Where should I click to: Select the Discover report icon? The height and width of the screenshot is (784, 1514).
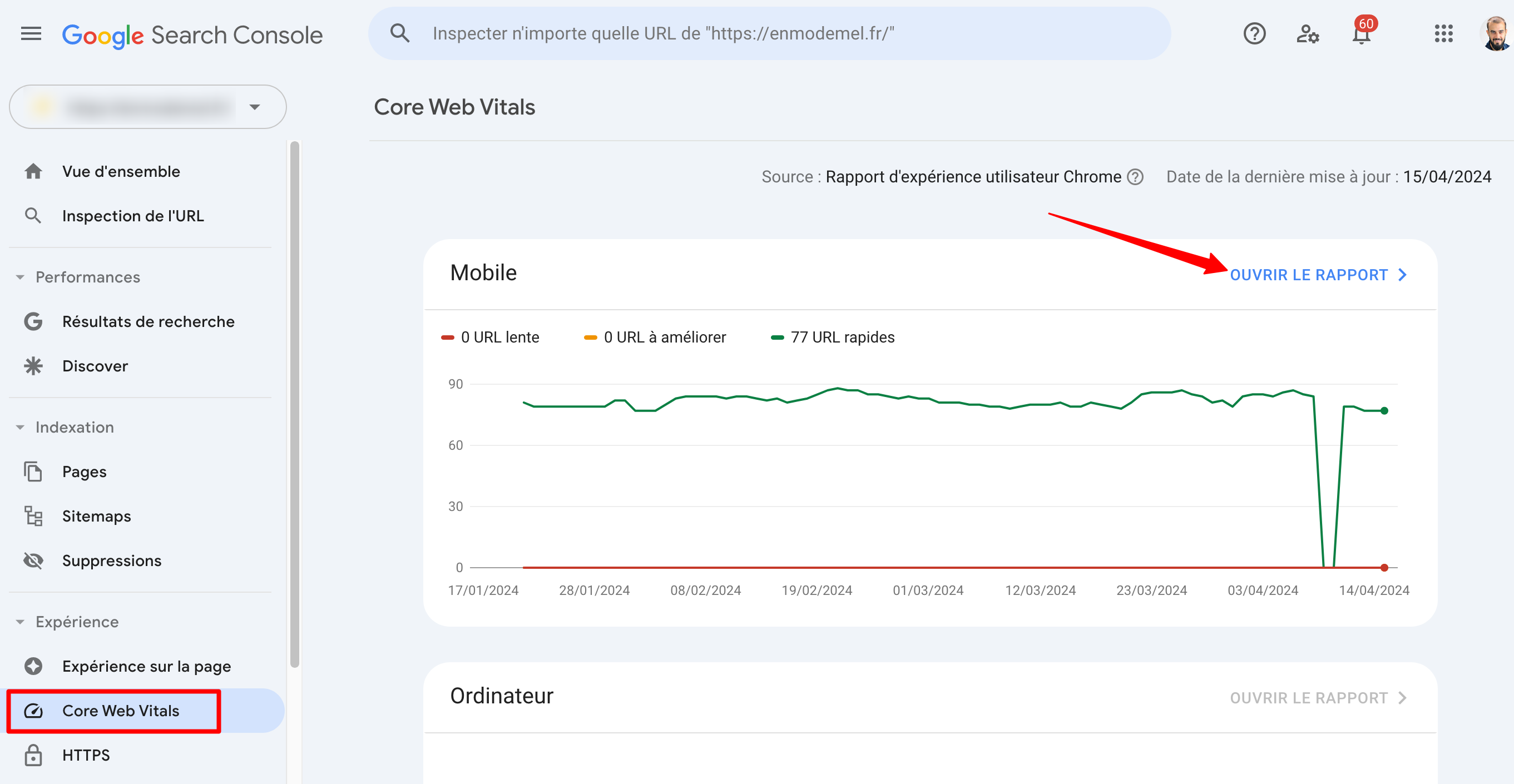33,365
